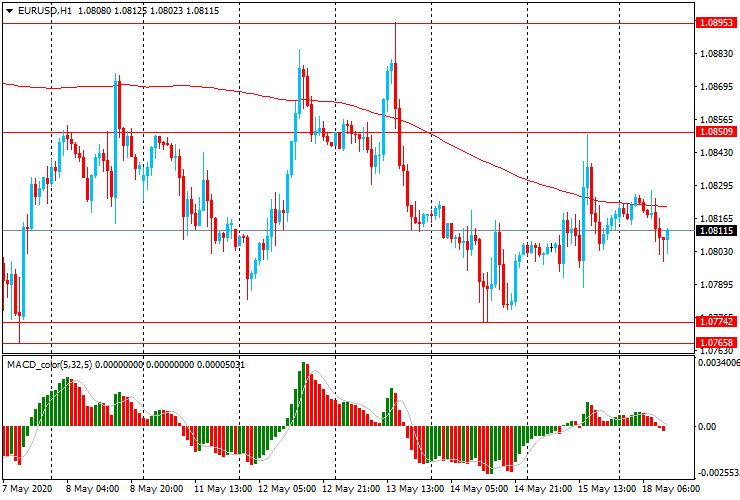Click the 1.08695 price scale value
The height and width of the screenshot is (500, 740).
click(716, 87)
